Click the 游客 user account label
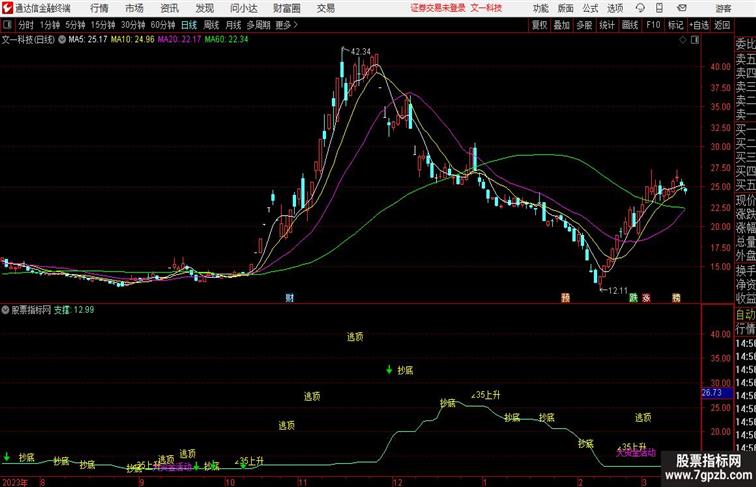Image resolution: width=756 pixels, height=487 pixels. [723, 8]
